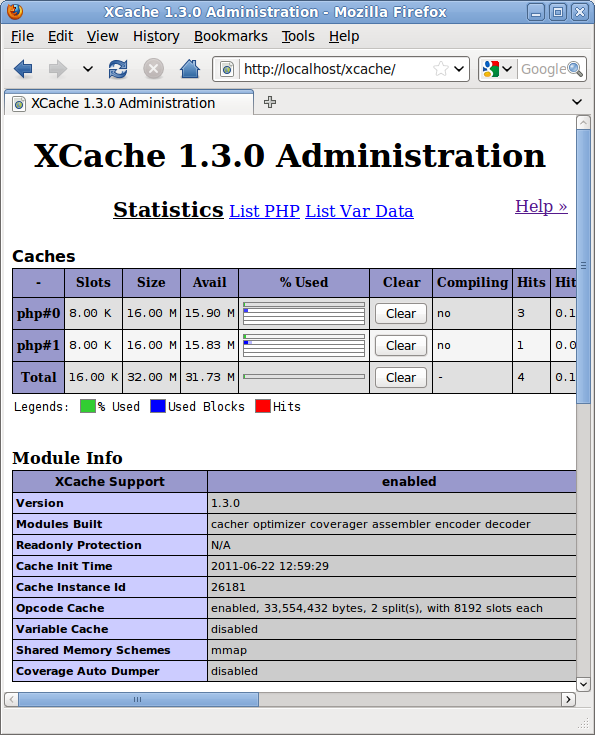Click the vertical scrollbar down arrow

pos(583,684)
